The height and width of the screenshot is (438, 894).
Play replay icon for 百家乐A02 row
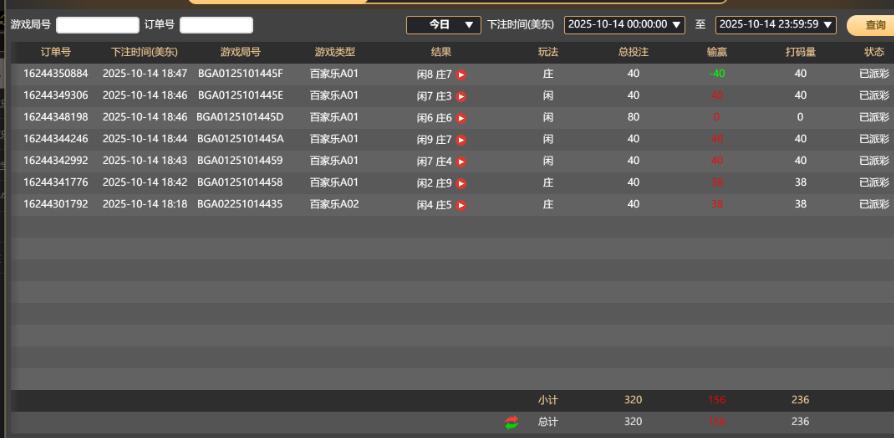[x=461, y=205]
